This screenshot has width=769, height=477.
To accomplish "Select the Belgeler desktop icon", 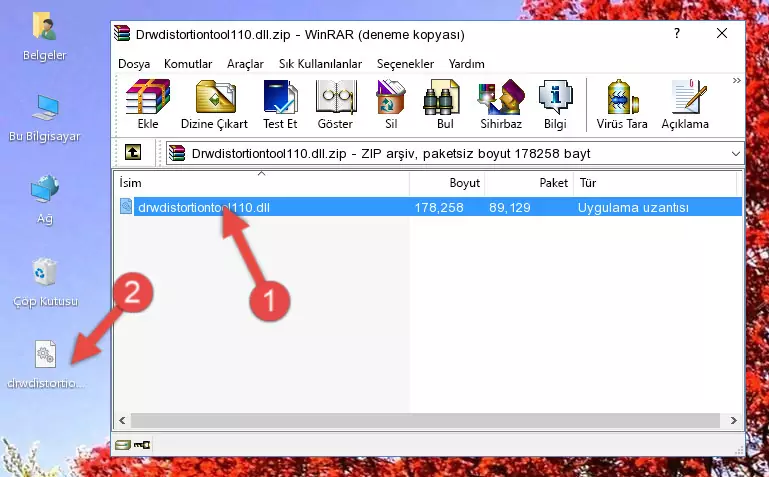I will pyautogui.click(x=45, y=36).
